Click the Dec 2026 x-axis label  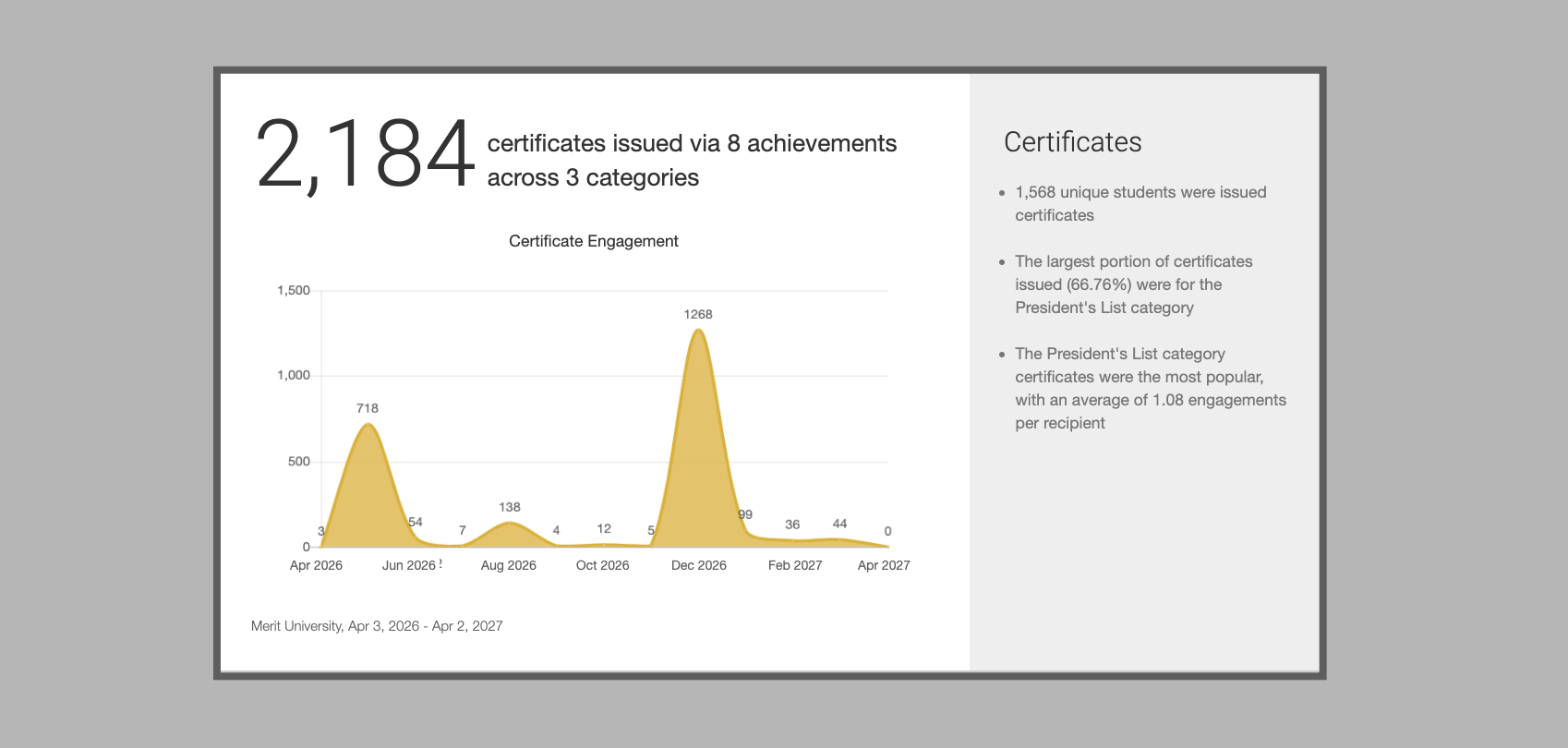point(698,565)
